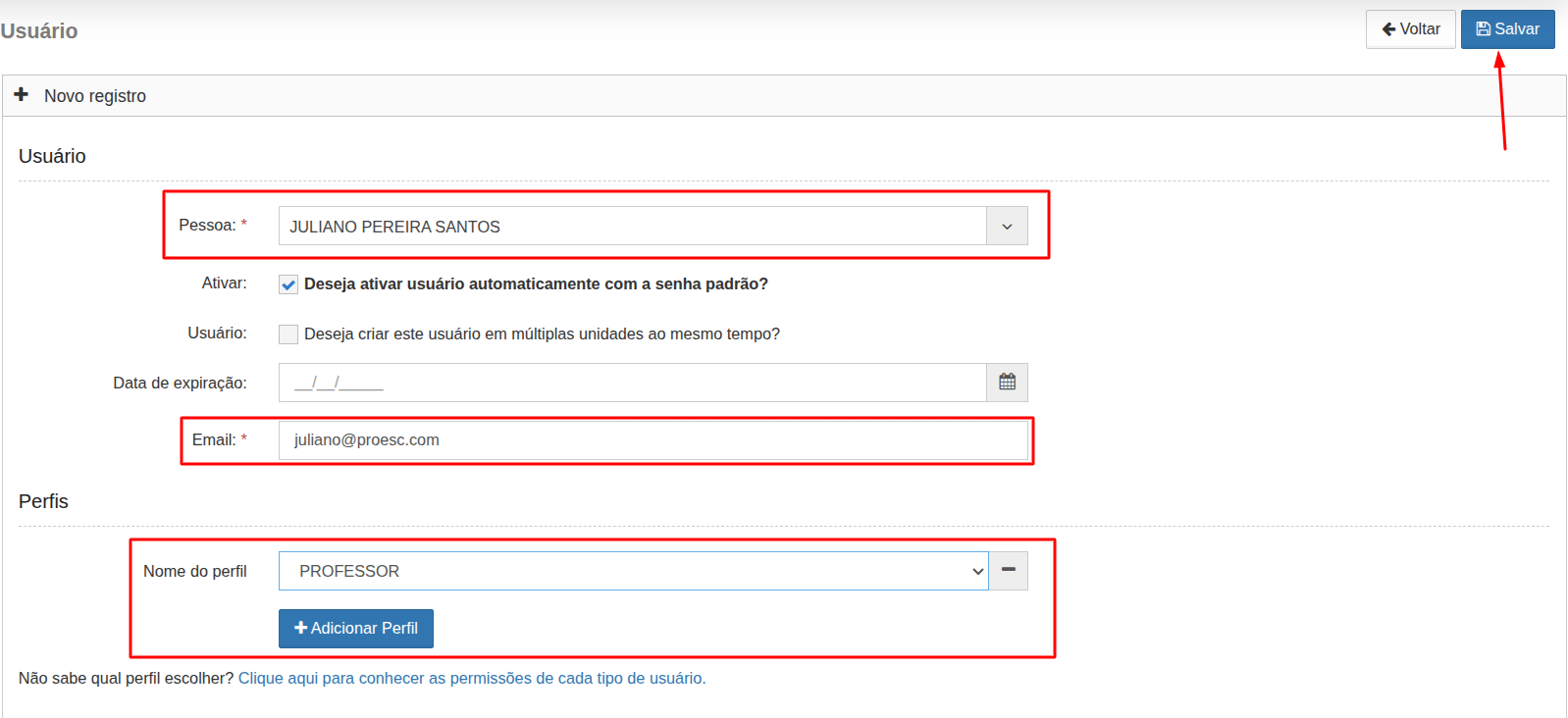Click the Nome do perfil label
The width and height of the screenshot is (1568, 718).
(x=194, y=572)
